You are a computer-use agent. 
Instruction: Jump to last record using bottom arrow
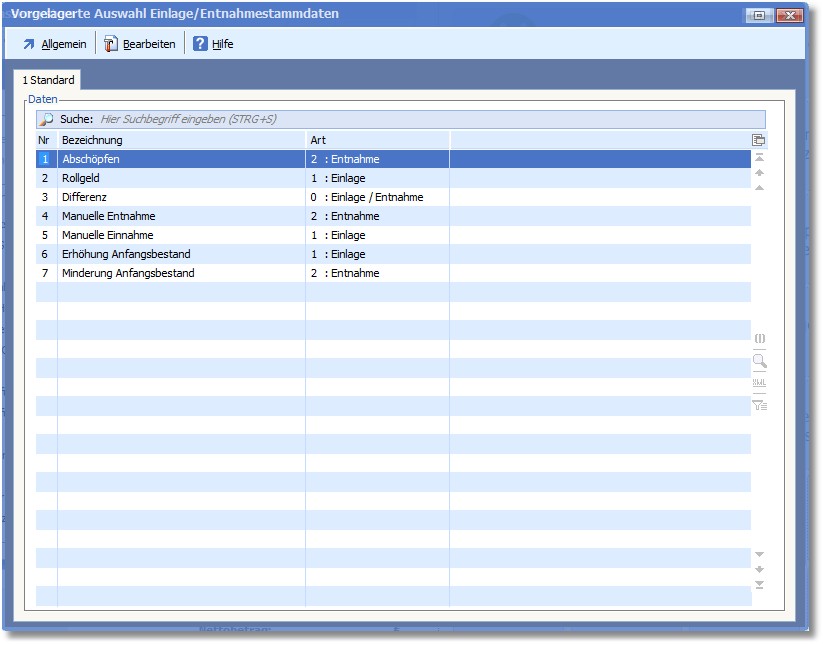coord(759,585)
